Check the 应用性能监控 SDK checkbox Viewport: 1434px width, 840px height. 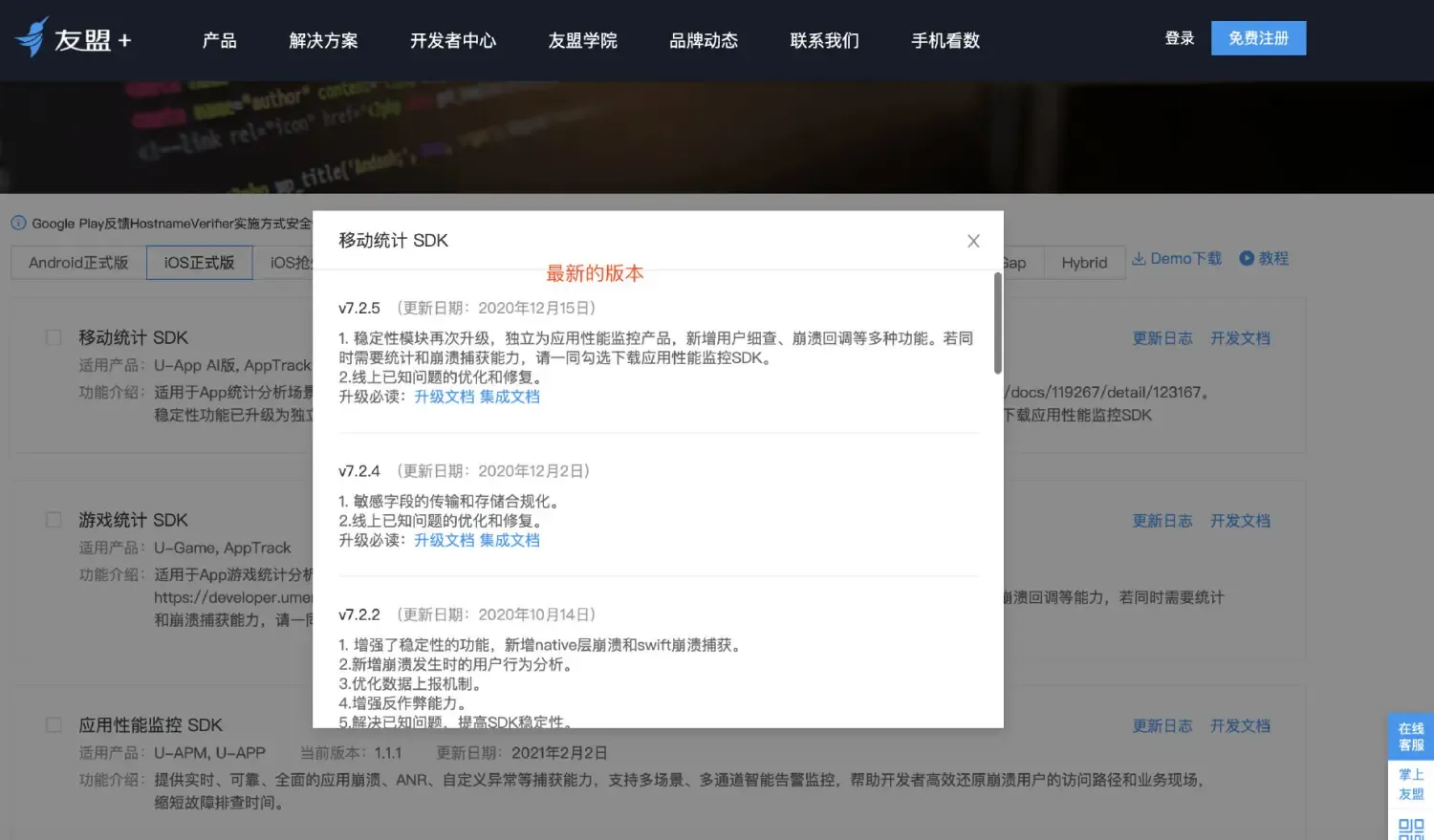[54, 724]
